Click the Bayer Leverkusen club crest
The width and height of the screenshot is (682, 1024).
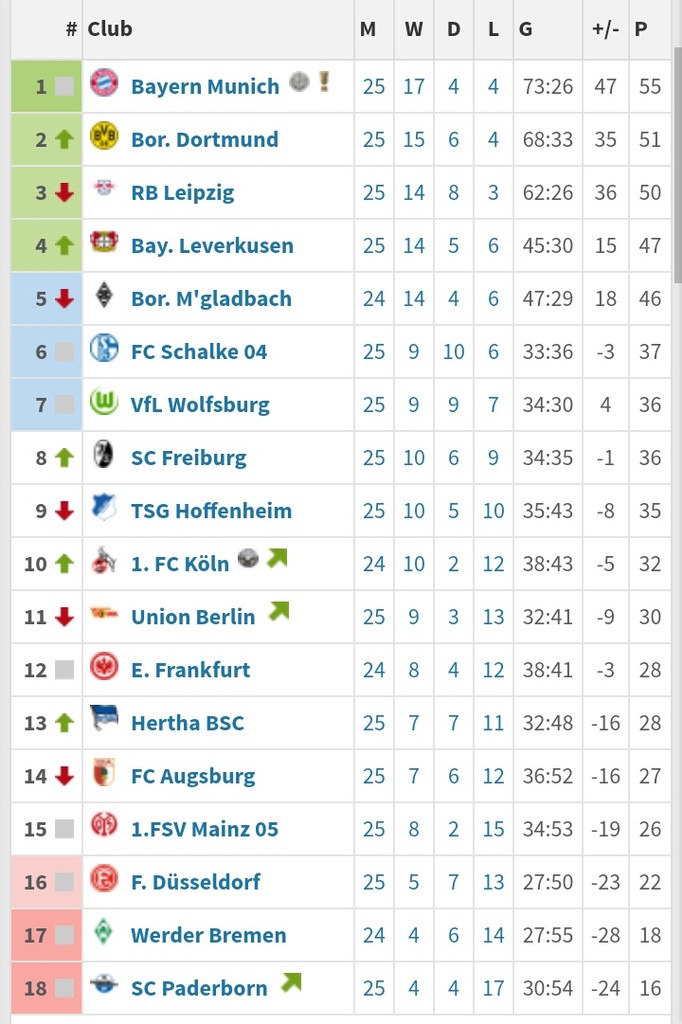(x=104, y=243)
